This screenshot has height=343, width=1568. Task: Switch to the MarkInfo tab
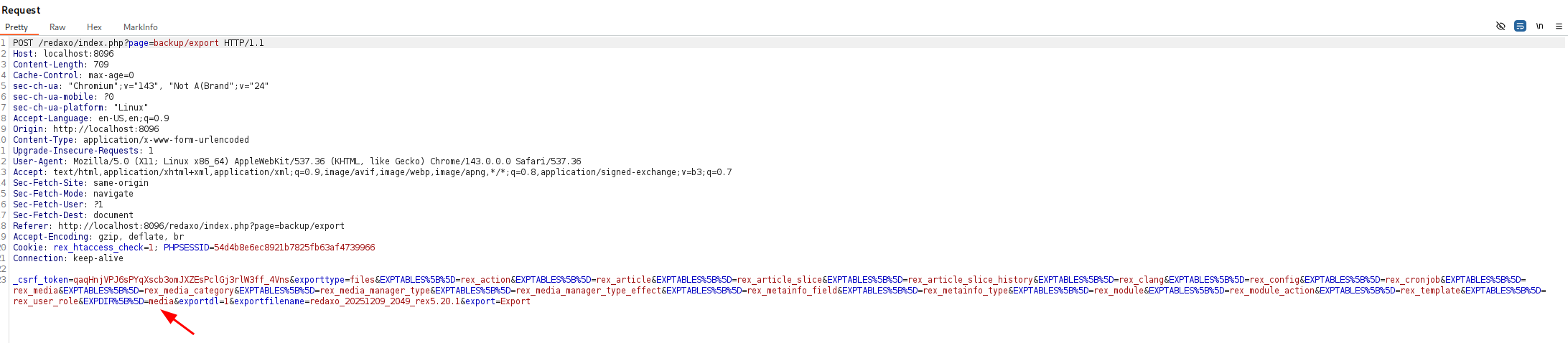click(140, 27)
